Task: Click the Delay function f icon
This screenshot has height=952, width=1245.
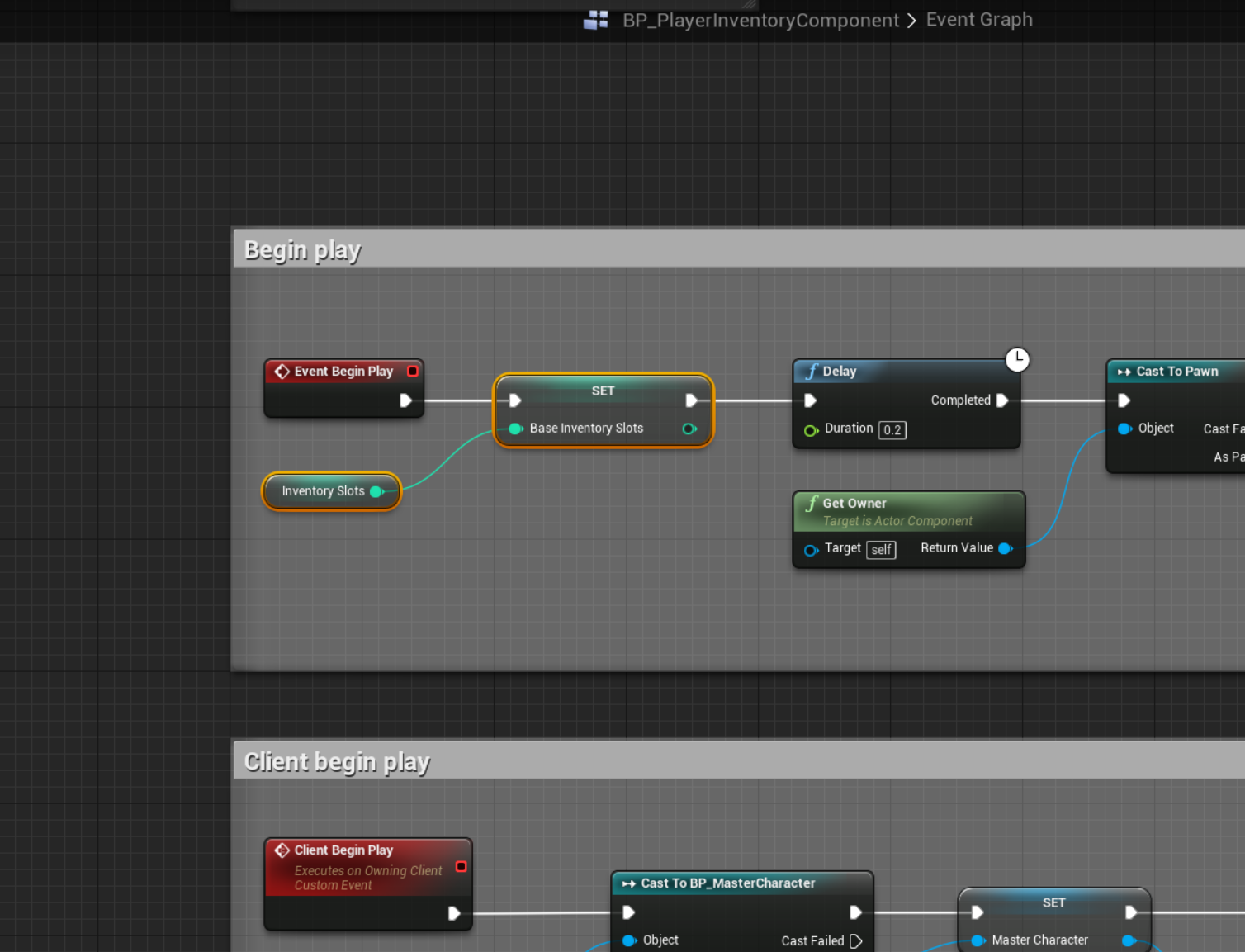Action: coord(812,372)
